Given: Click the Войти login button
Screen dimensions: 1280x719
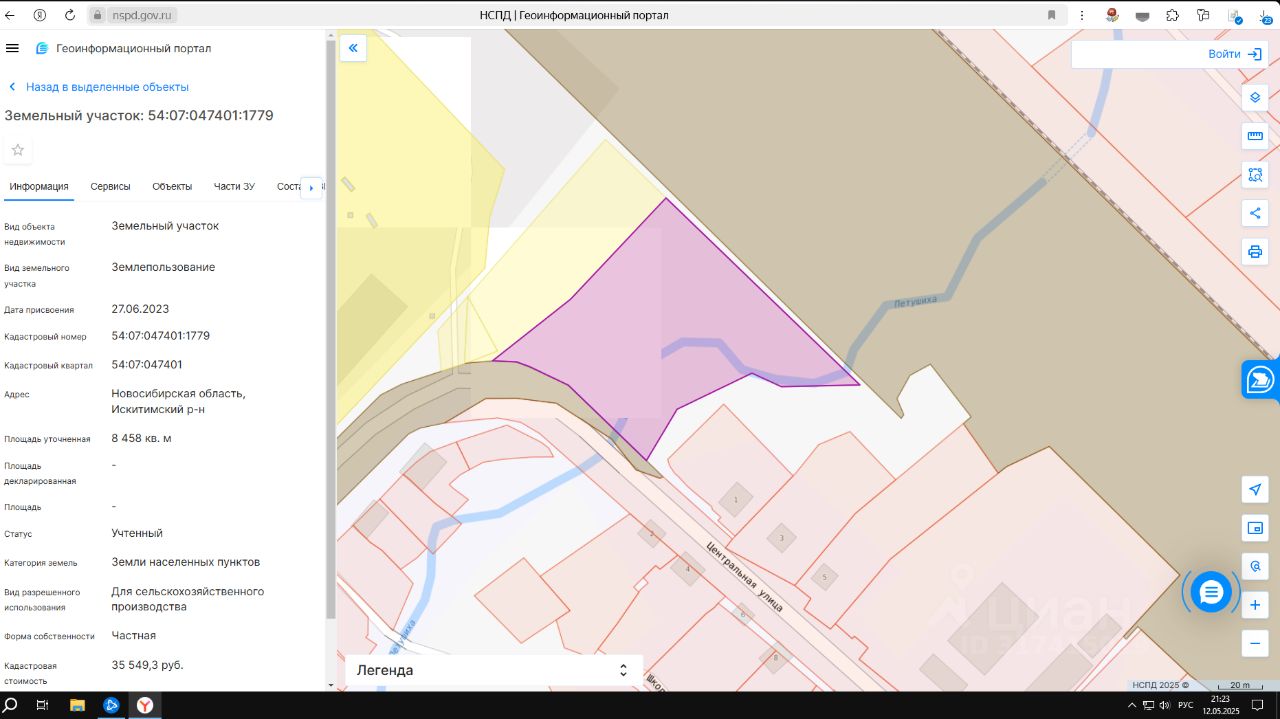Looking at the screenshot, I should [1235, 54].
